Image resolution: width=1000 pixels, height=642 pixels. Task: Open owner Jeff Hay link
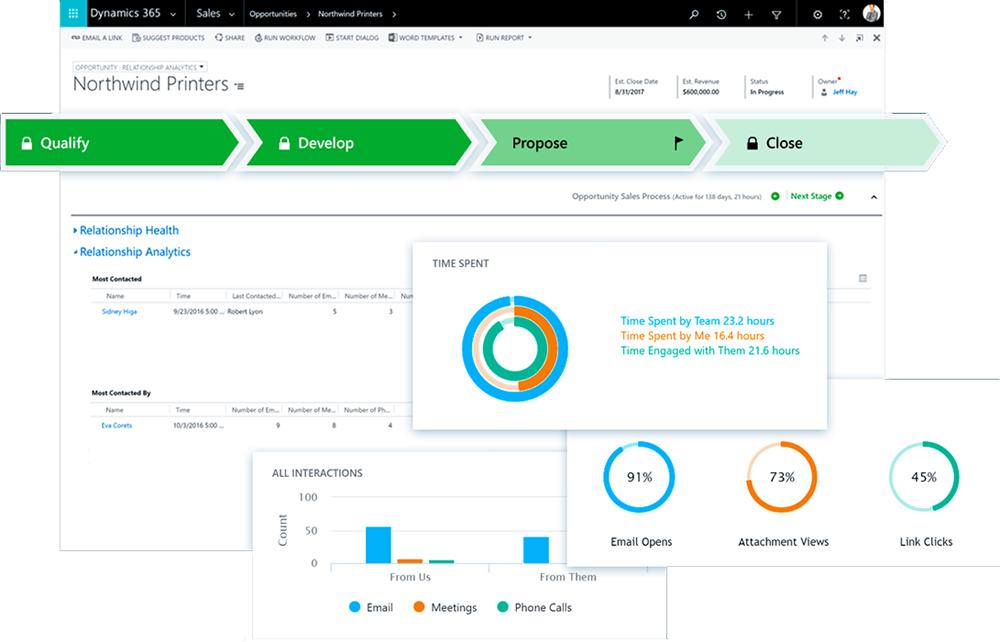pyautogui.click(x=845, y=92)
